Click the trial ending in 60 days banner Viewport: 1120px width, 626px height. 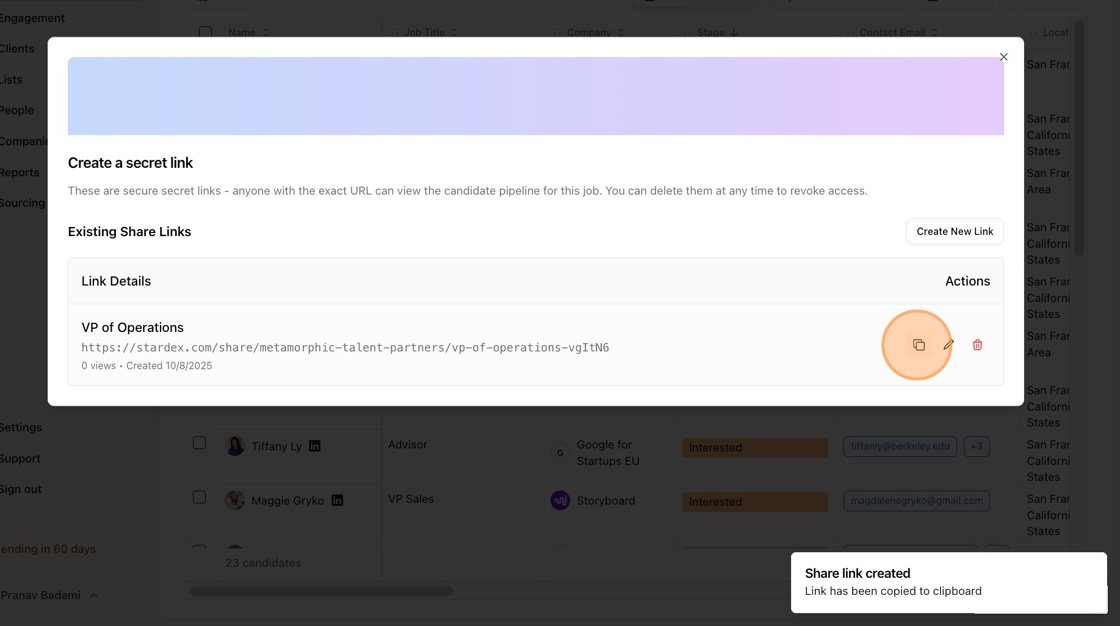tap(71, 549)
